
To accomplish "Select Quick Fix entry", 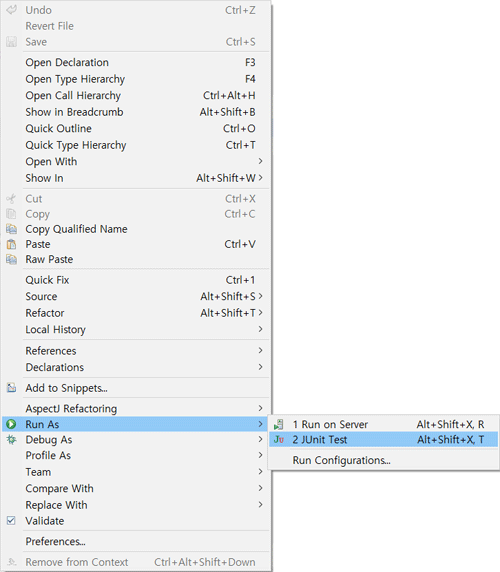I will coord(137,280).
